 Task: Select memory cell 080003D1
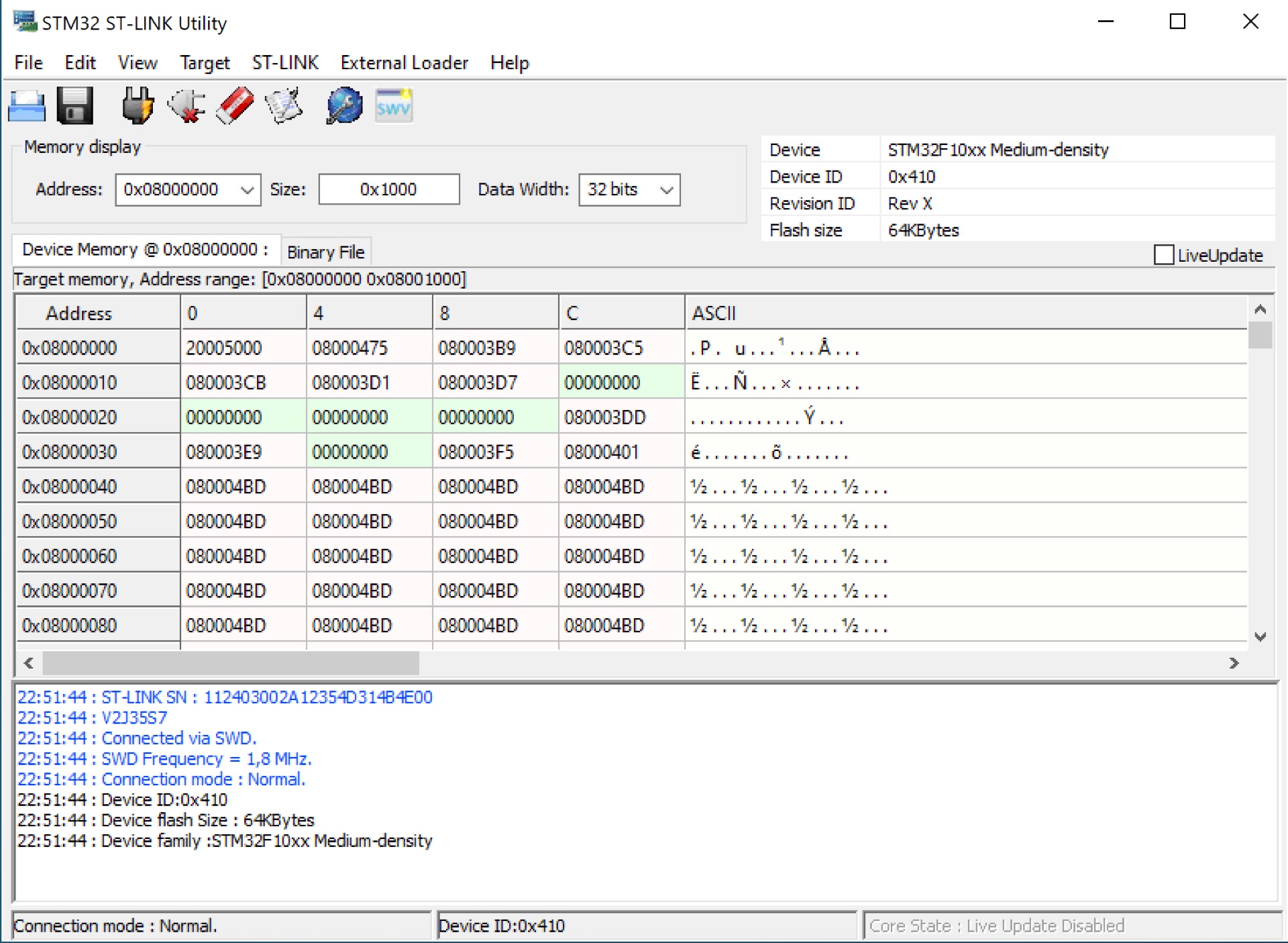pos(370,383)
